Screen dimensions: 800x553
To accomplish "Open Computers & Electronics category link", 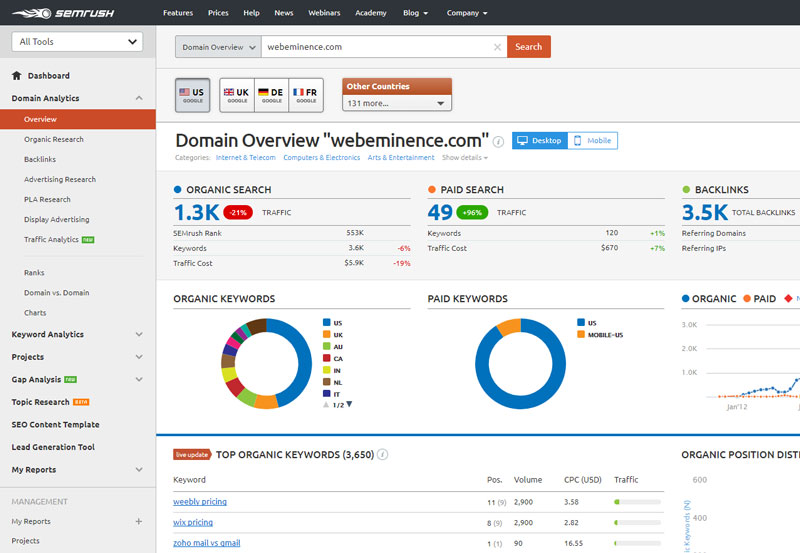I will (321, 158).
